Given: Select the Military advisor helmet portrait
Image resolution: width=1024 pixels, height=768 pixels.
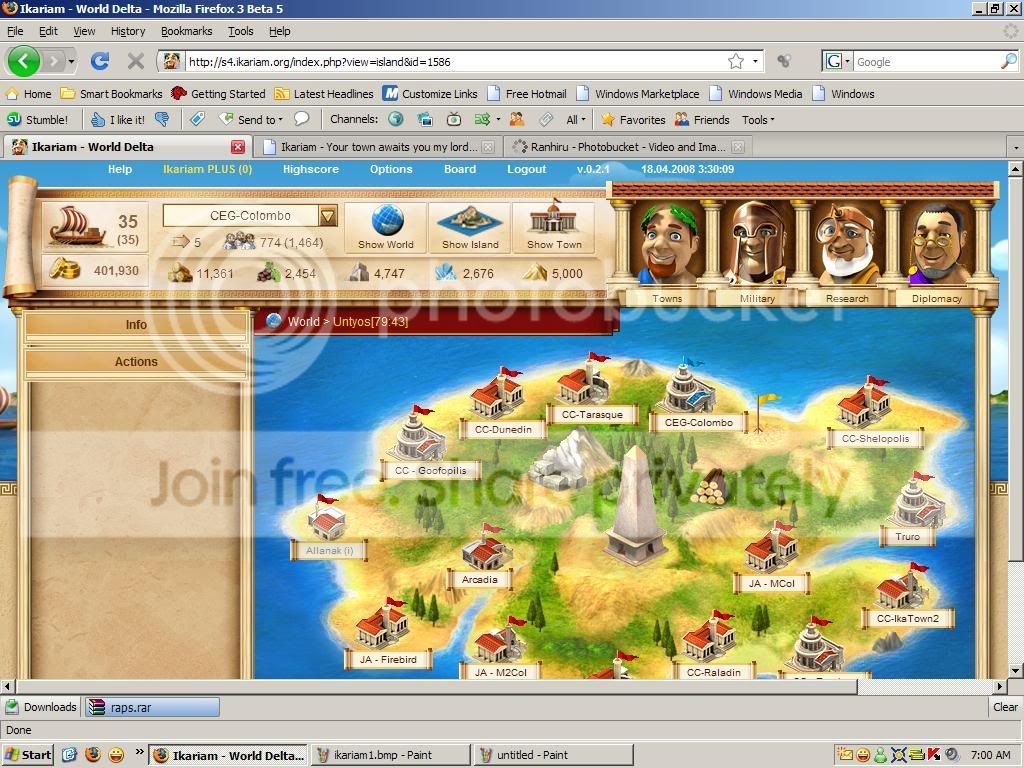Looking at the screenshot, I should point(757,243).
